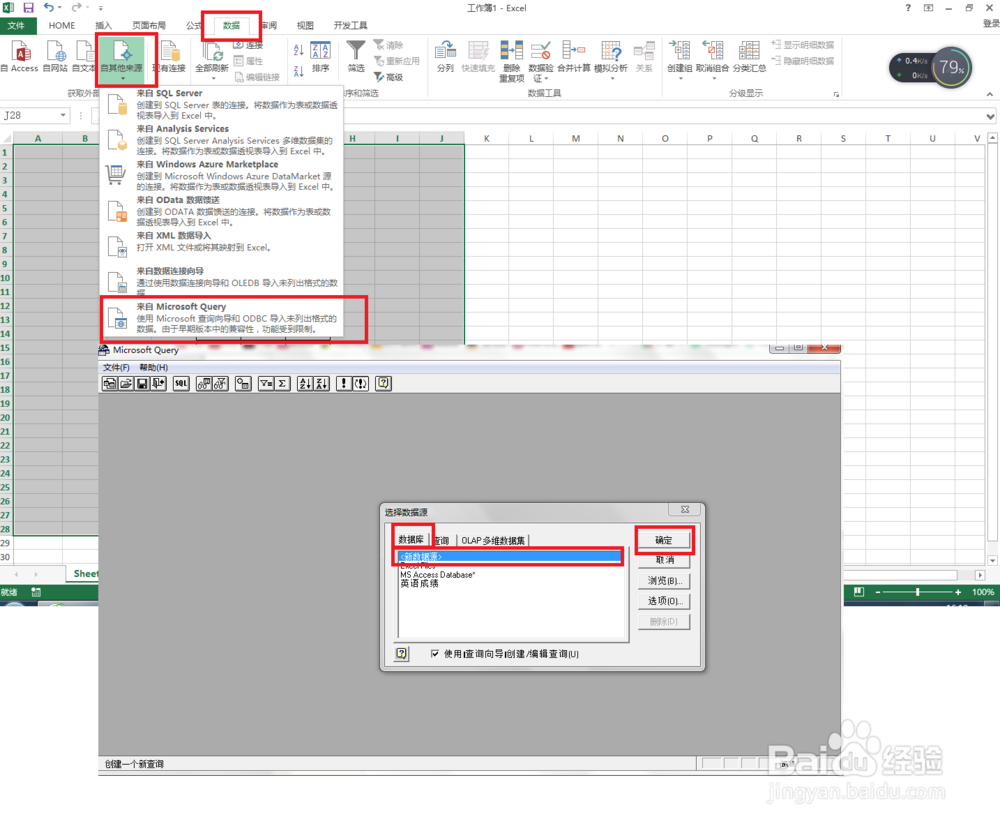Expand Data Validation (数据验证) dropdown
This screenshot has width=1000, height=826.
(x=547, y=79)
